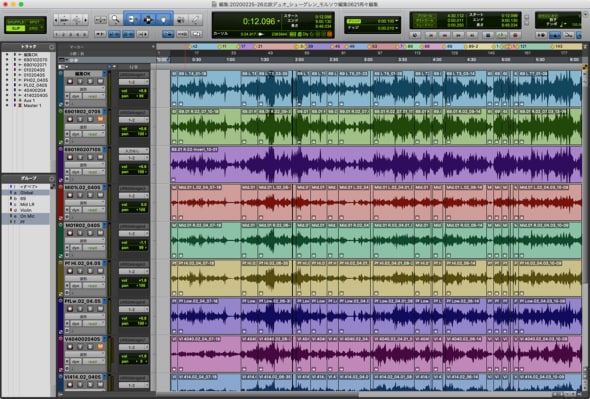Click the Return to Zero transport button
The height and width of the screenshot is (399, 590).
431,35
